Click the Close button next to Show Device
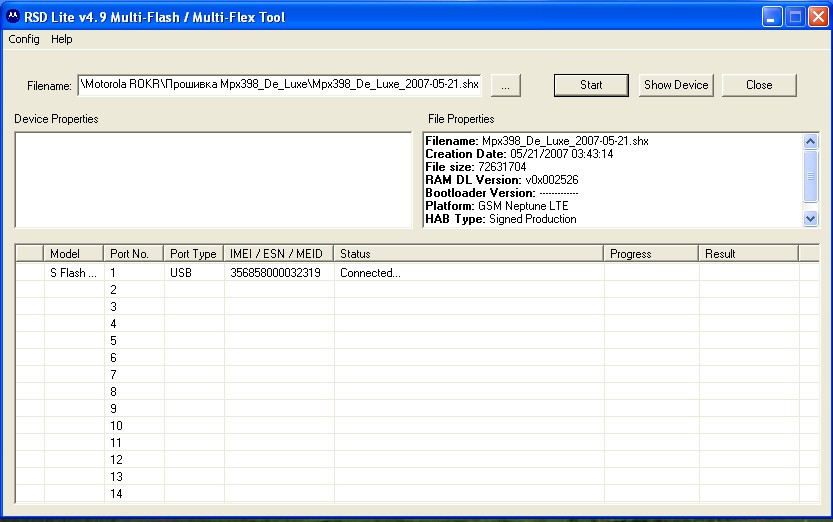The height and width of the screenshot is (522, 833). point(759,85)
